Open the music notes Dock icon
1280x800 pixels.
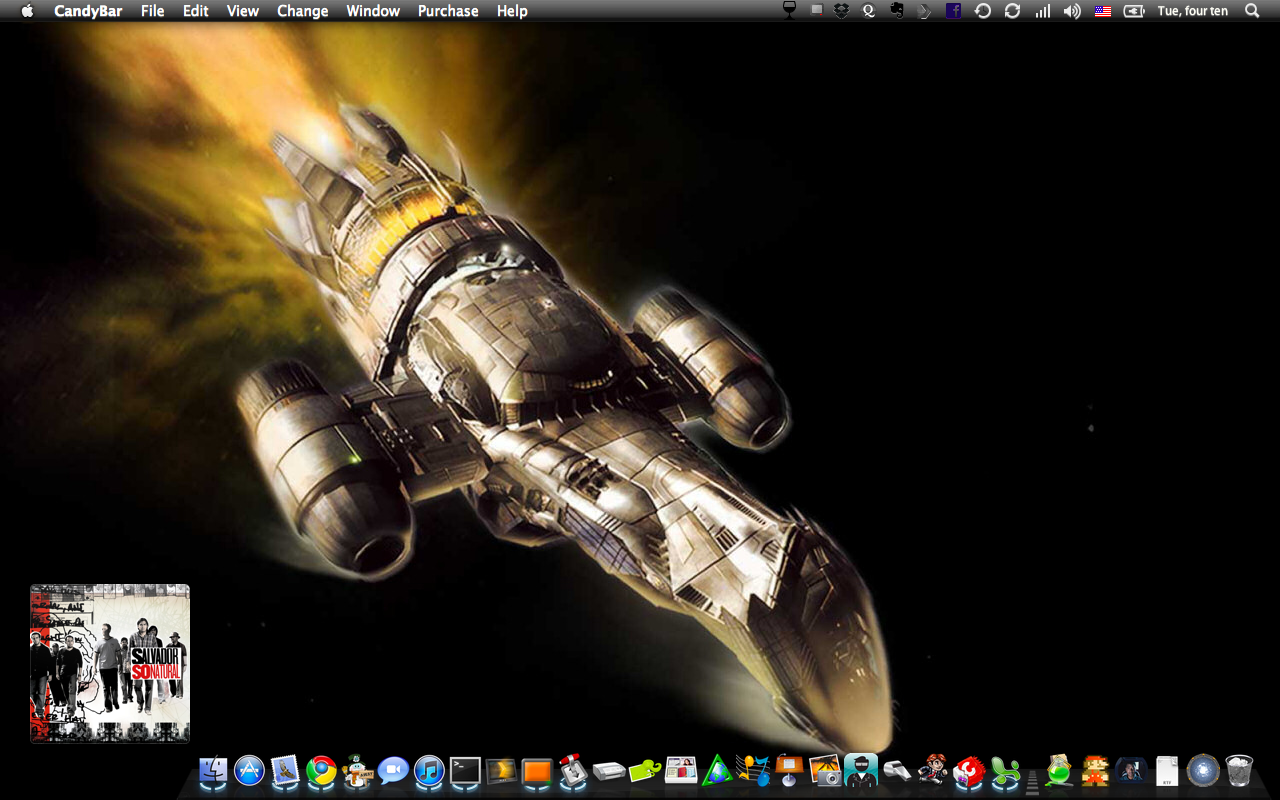coord(753,770)
